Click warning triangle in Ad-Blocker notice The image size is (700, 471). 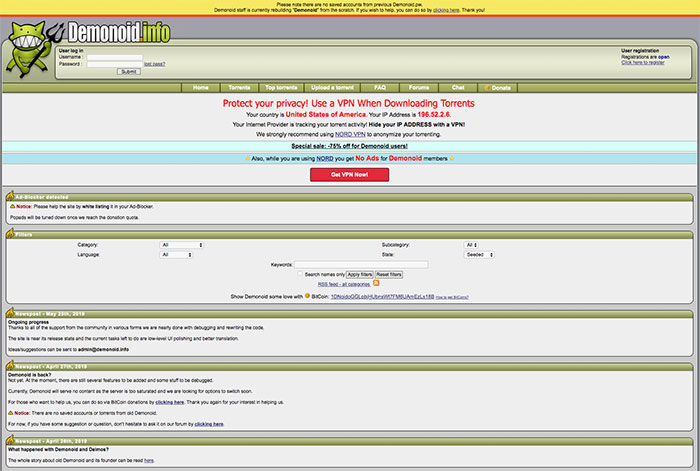[12, 206]
